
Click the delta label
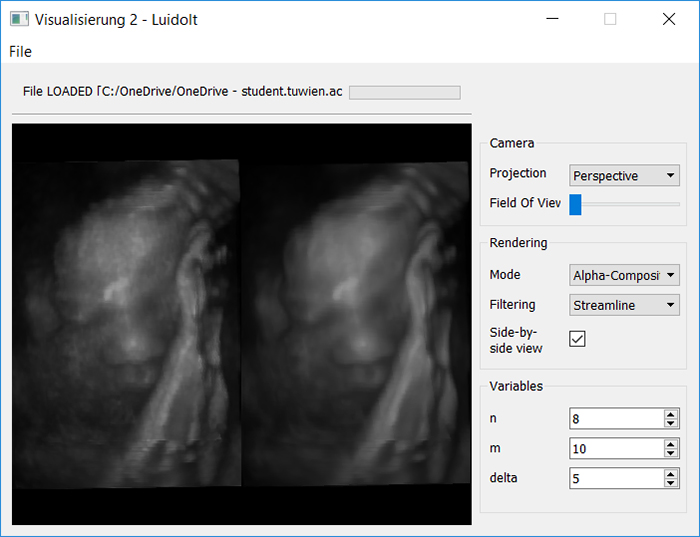[504, 478]
